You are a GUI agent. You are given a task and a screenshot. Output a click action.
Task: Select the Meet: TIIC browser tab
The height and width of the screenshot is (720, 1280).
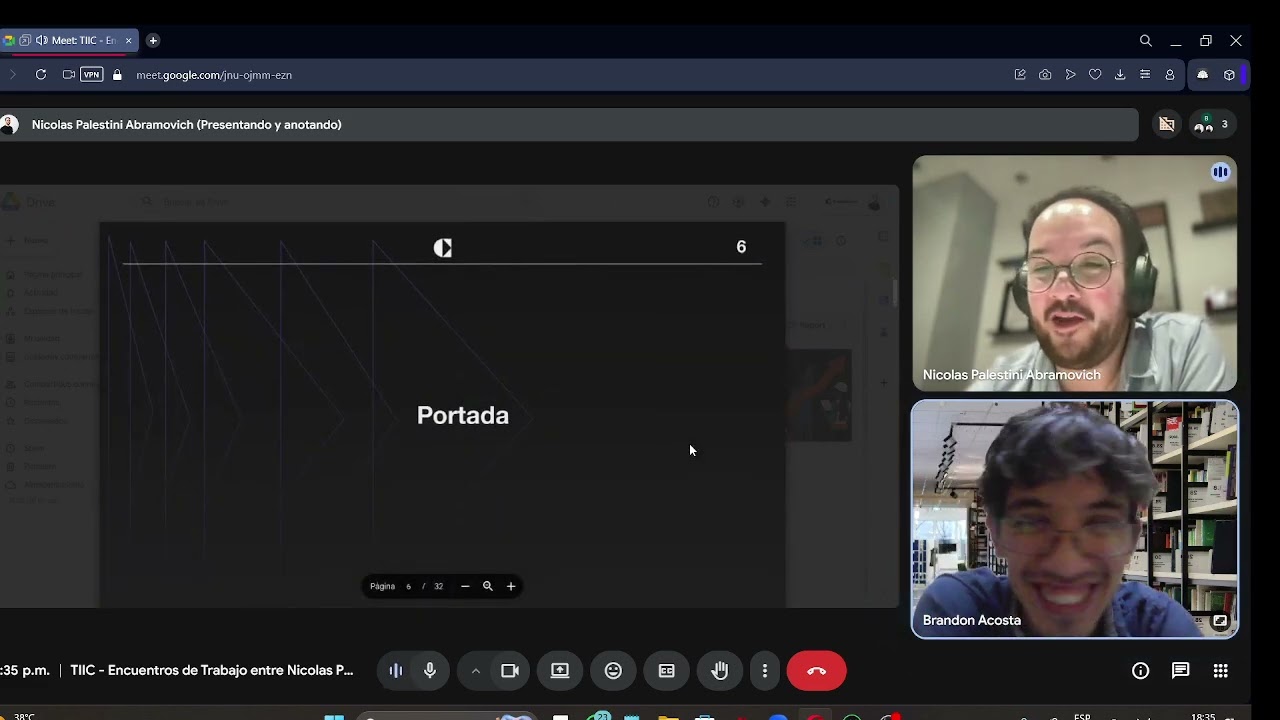click(70, 41)
